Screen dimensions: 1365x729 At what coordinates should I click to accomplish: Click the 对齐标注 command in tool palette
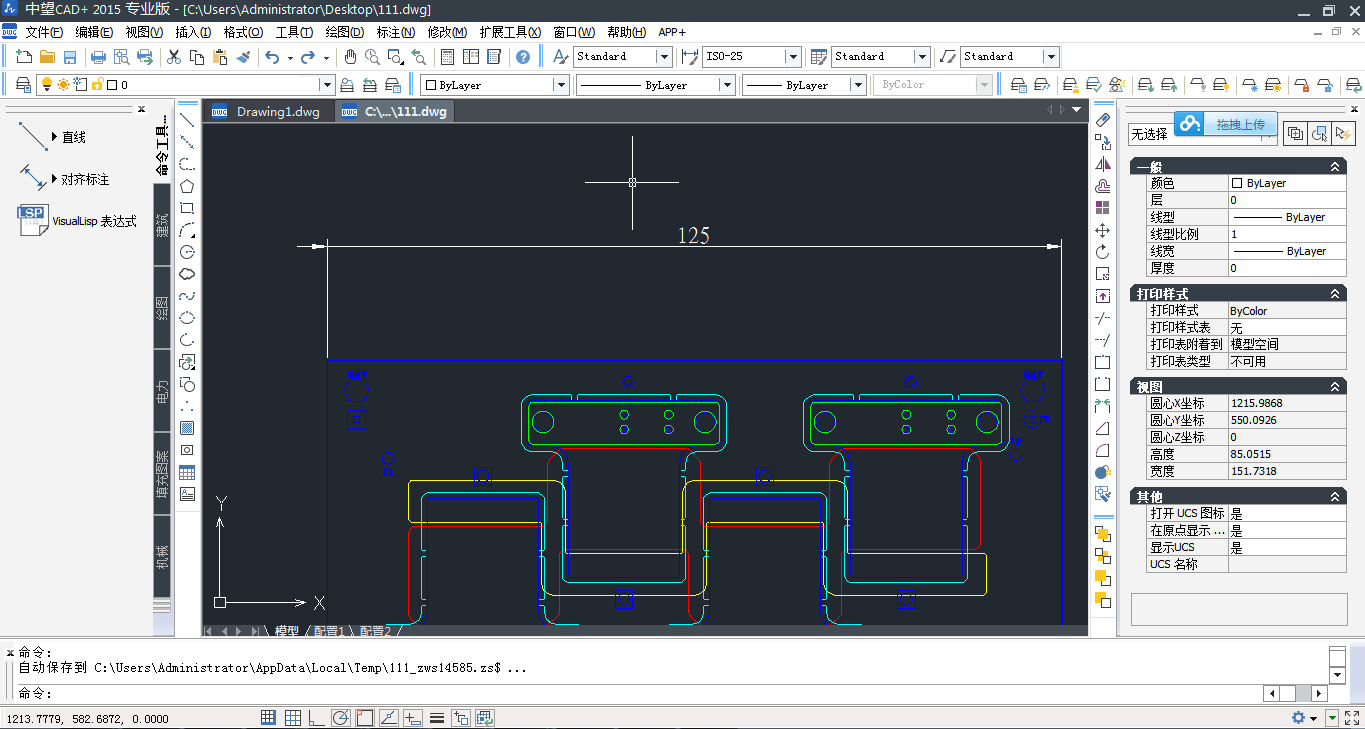click(84, 180)
